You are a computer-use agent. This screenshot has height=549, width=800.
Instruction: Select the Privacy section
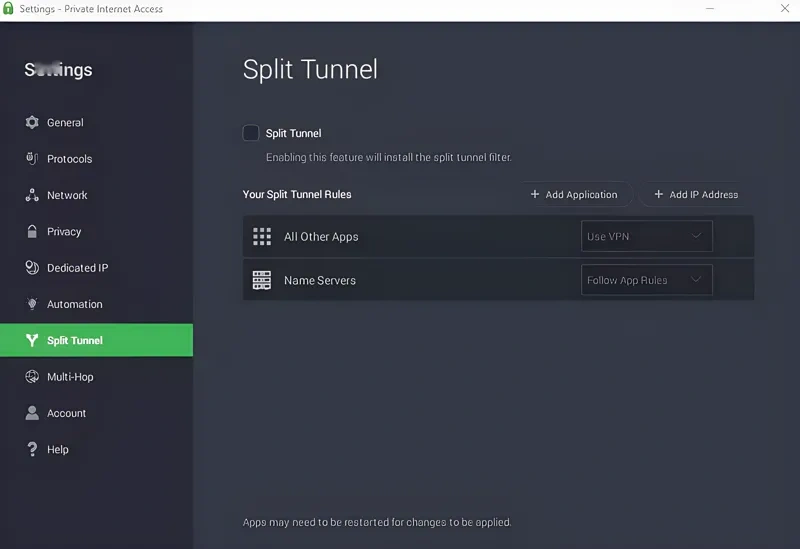[64, 232]
